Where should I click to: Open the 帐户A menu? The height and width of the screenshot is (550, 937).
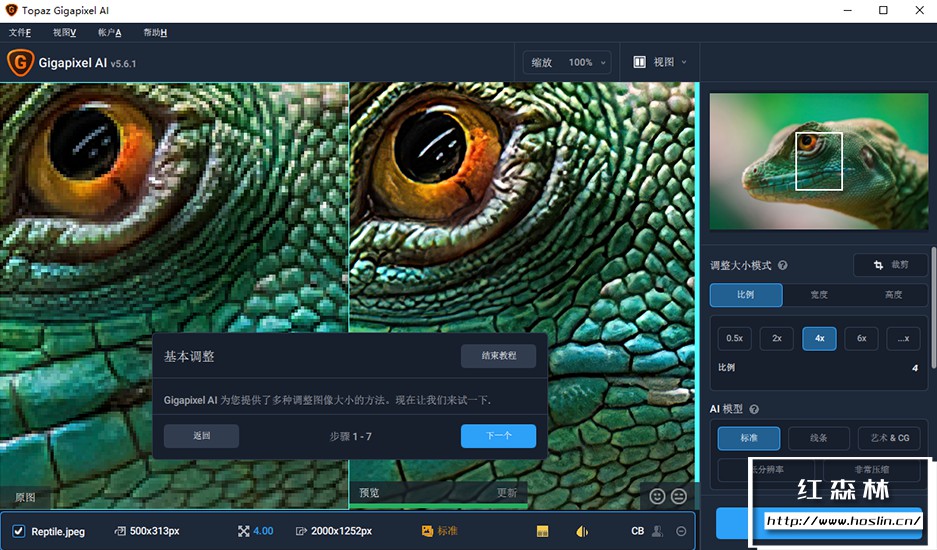(x=109, y=32)
